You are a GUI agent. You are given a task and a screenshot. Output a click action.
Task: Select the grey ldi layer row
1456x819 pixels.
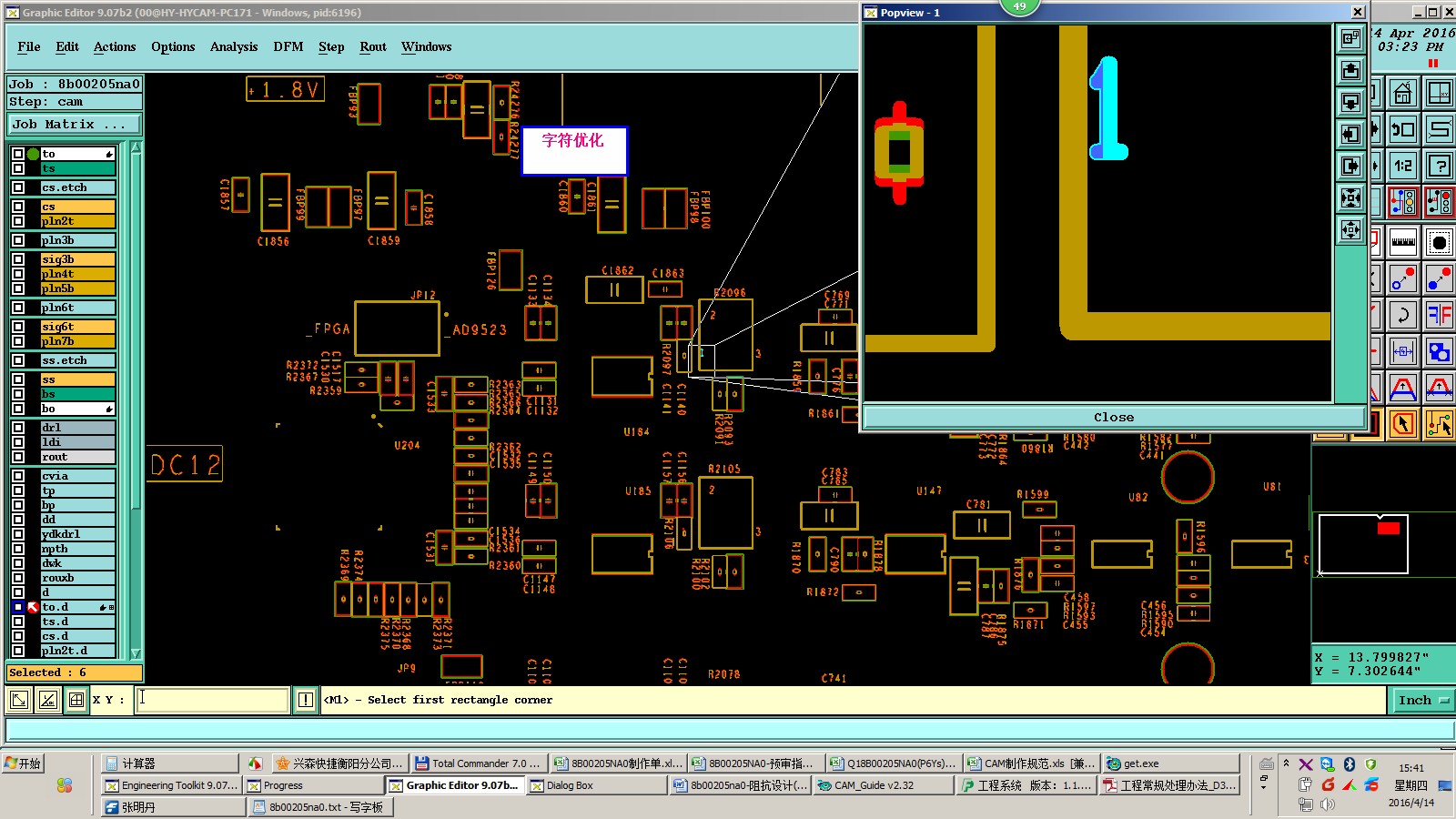click(78, 442)
